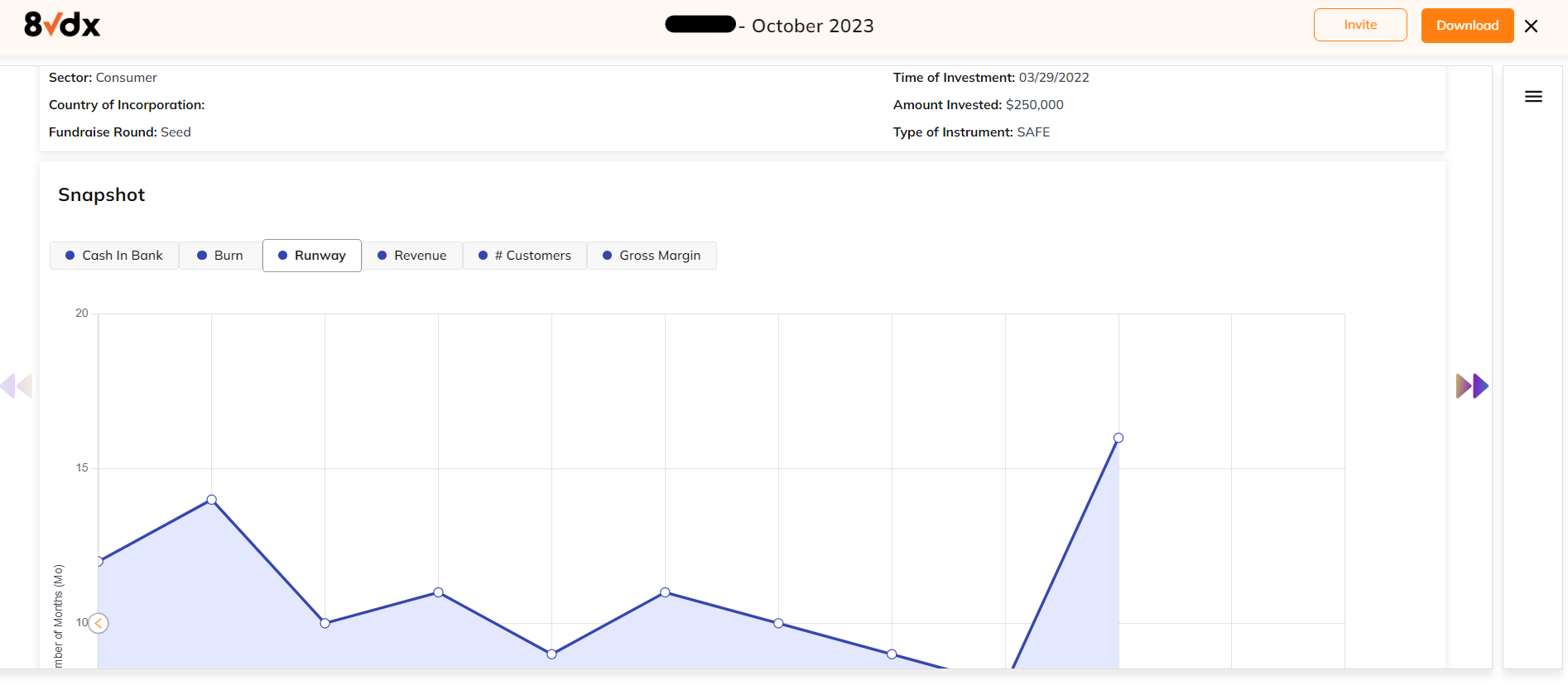Open the hamburger menu in right panel
Image resolution: width=1568 pixels, height=685 pixels.
1533,97
